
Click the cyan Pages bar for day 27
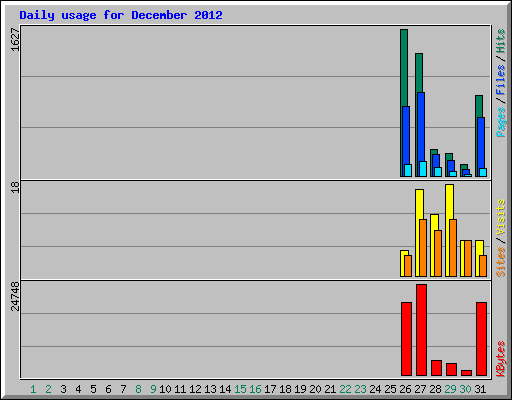pos(423,169)
